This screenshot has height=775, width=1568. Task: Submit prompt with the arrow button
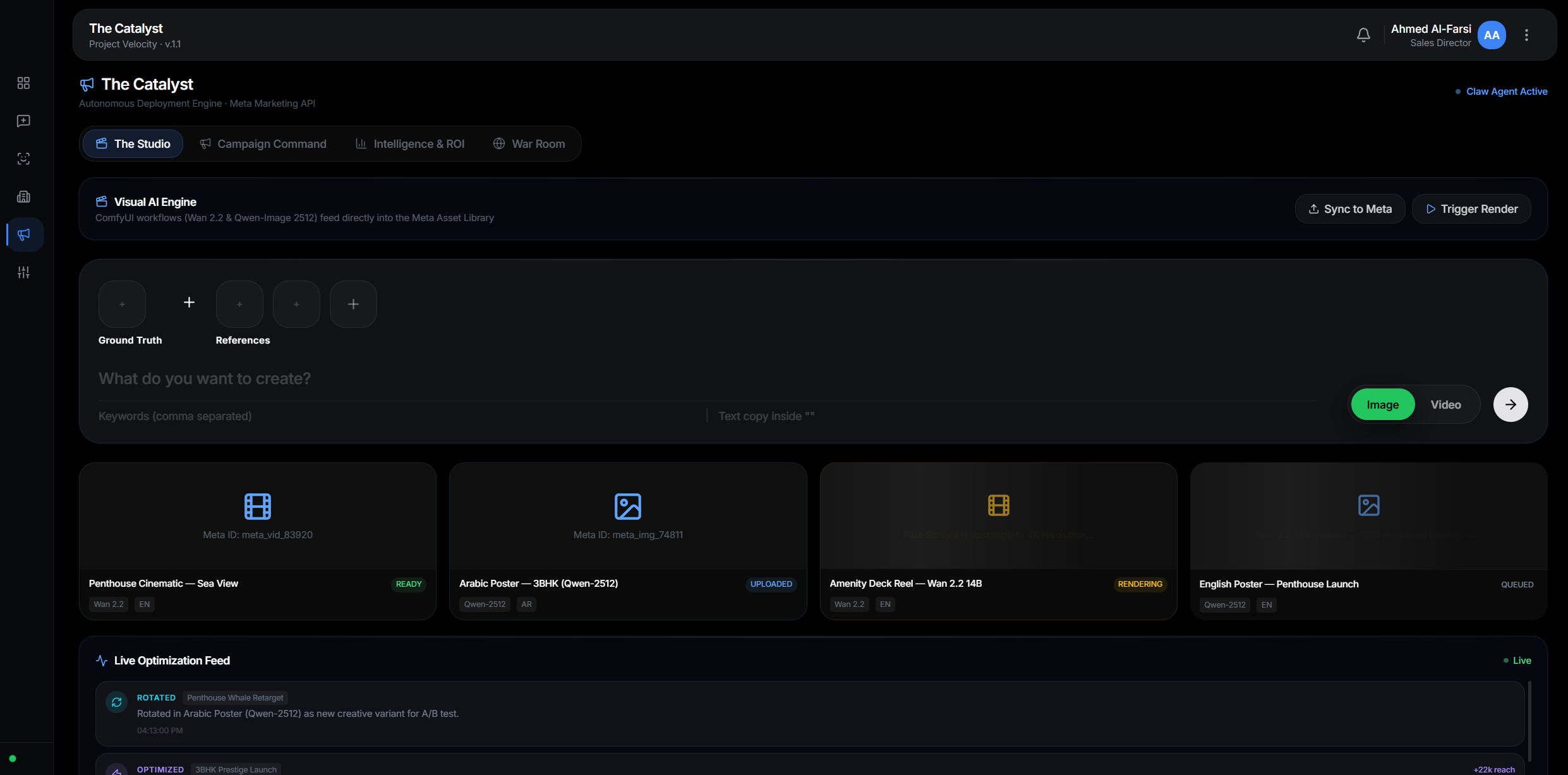(x=1511, y=404)
